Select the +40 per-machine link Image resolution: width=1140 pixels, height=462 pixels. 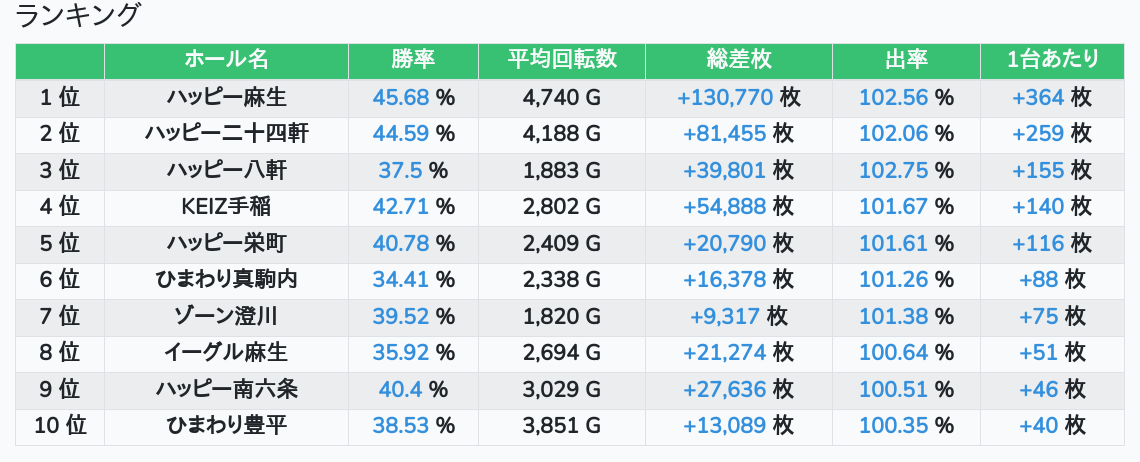pos(1038,425)
